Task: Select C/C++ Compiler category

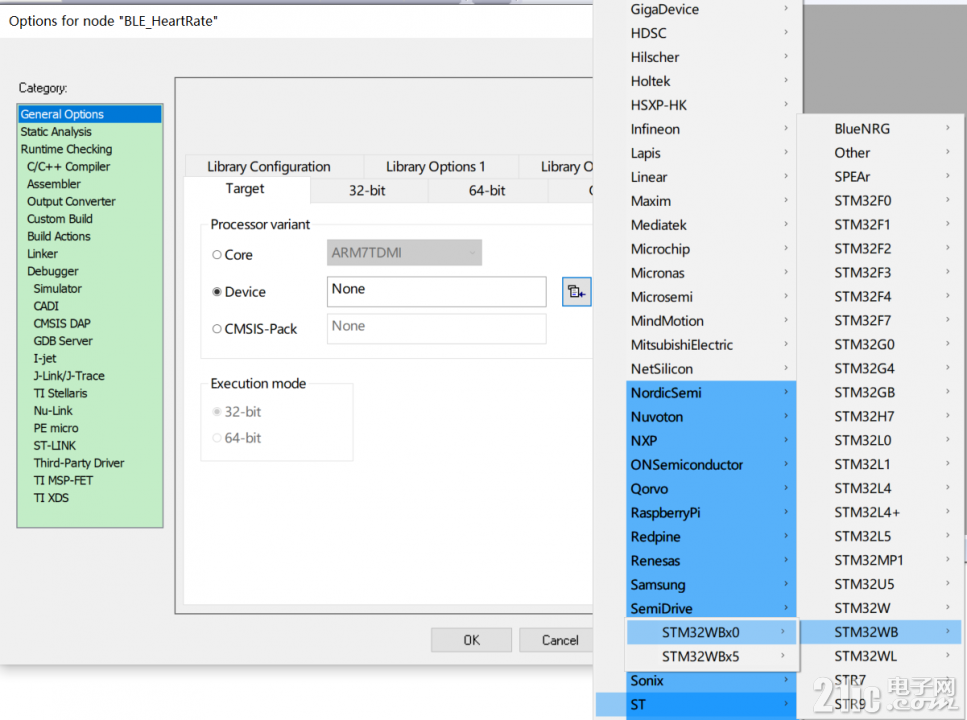Action: tap(90, 167)
